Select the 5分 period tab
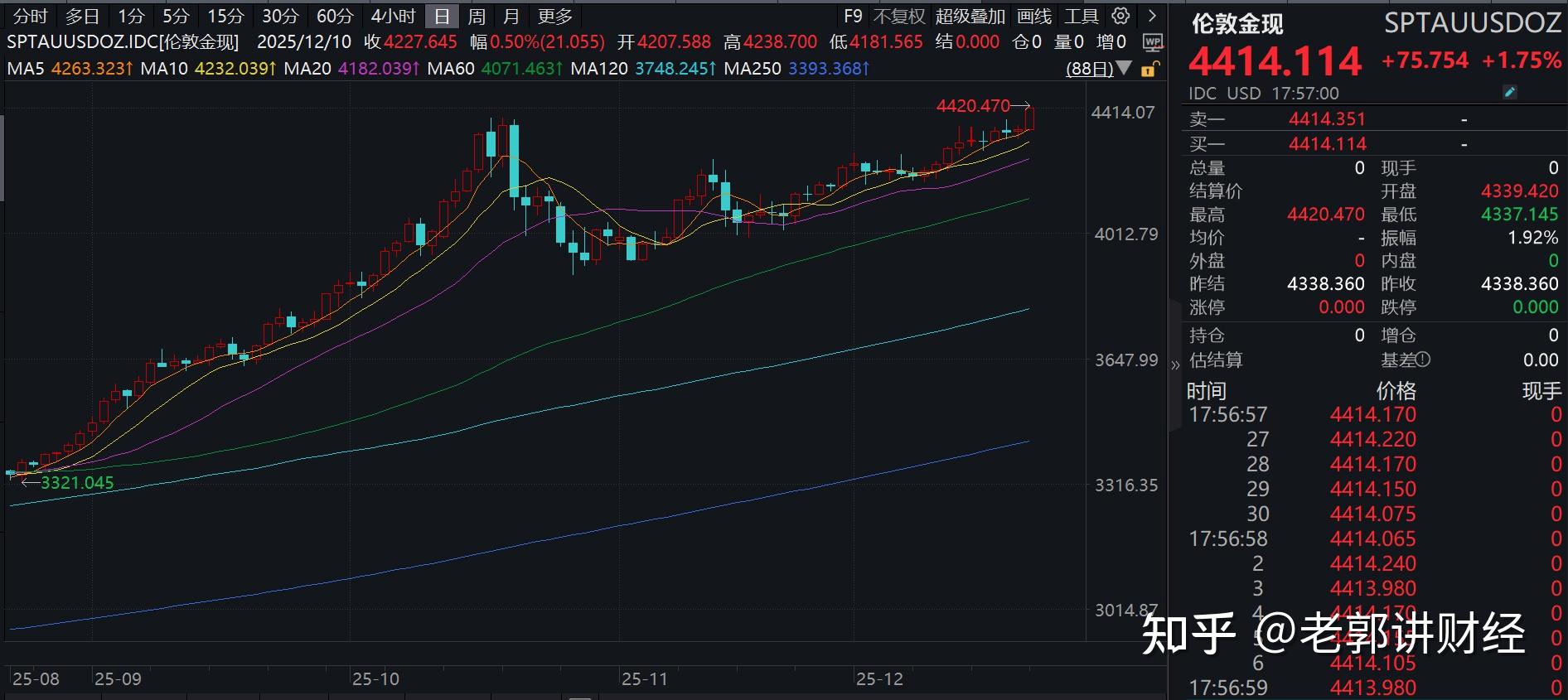 coord(176,16)
